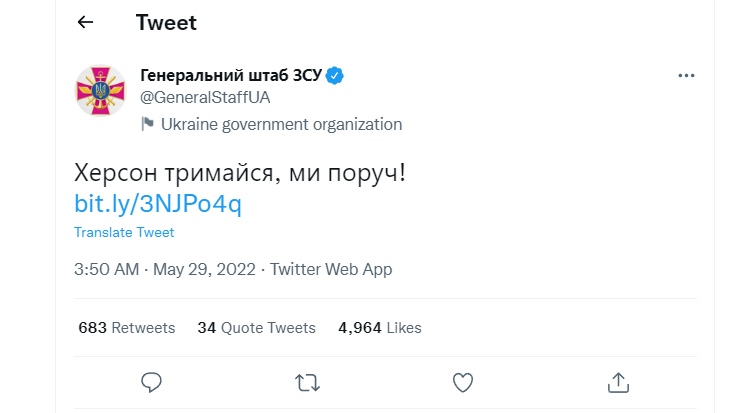
Task: Click the 3:50 AM May 29, 2022 timestamp
Action: [165, 269]
